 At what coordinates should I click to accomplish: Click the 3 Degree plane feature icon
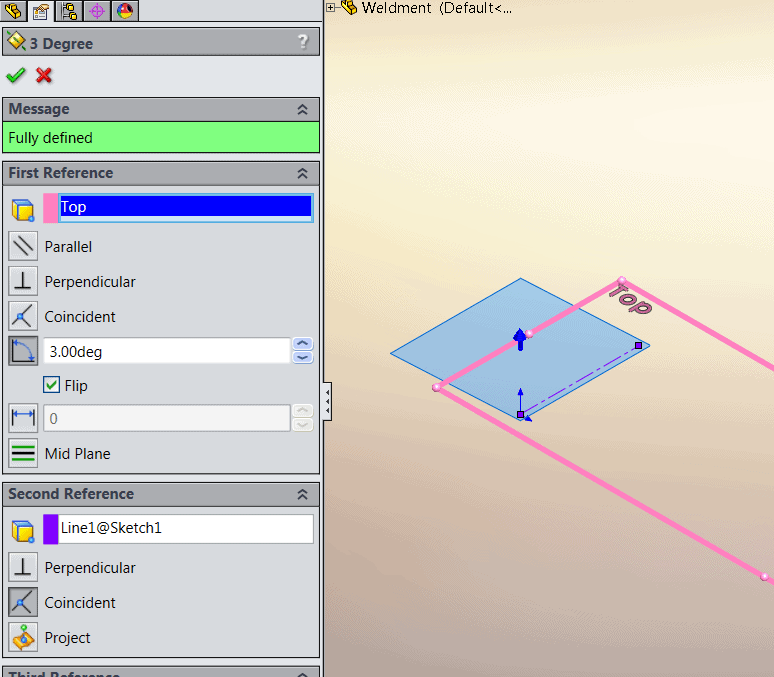16,41
